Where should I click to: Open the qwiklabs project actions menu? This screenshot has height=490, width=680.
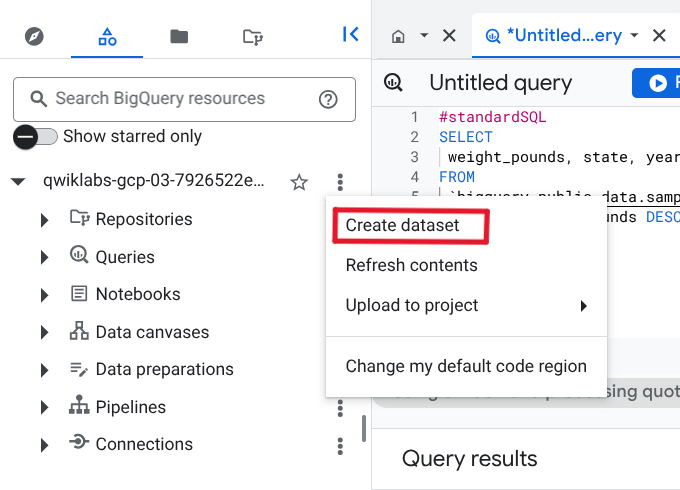[340, 182]
